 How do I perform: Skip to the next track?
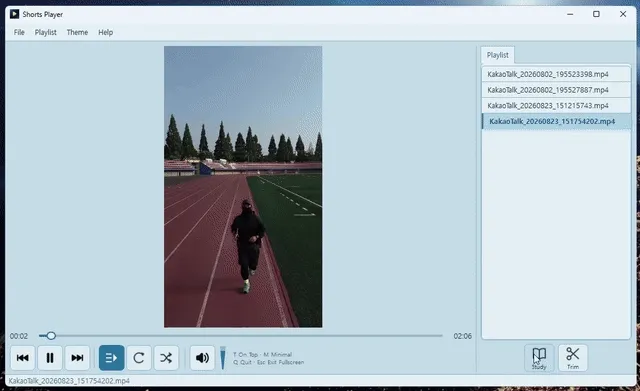click(x=77, y=358)
